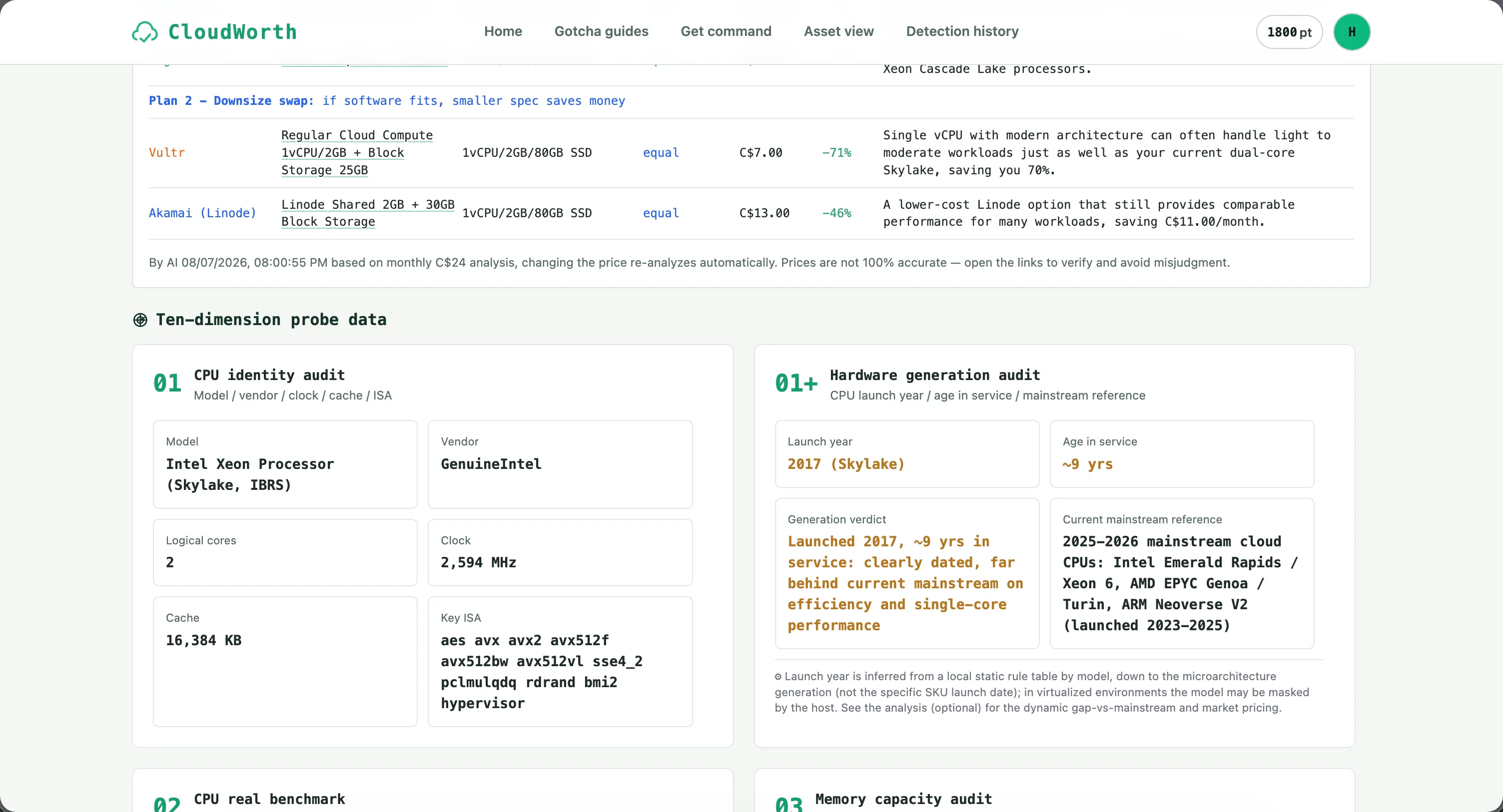Open the green H user avatar
The width and height of the screenshot is (1503, 812).
[1352, 32]
